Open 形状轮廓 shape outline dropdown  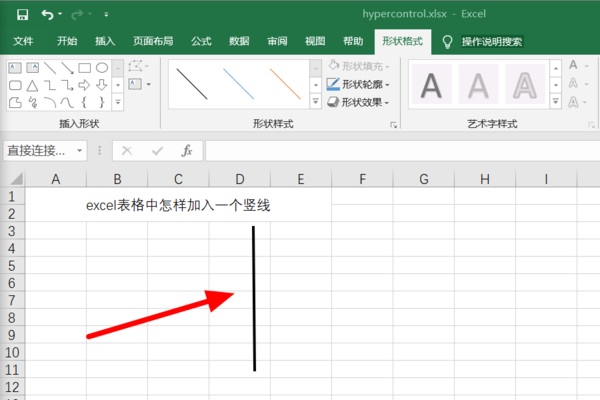pos(359,84)
